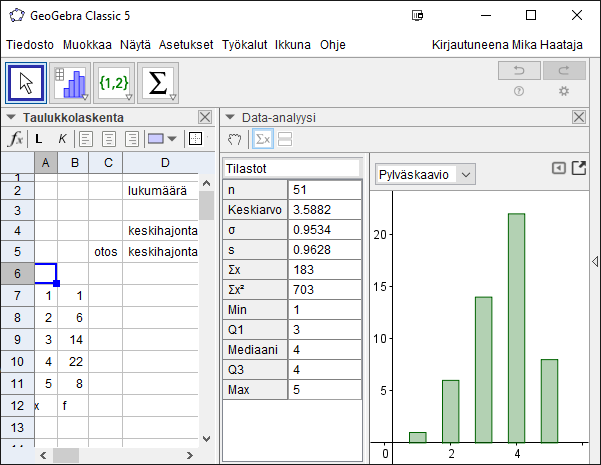Toggle the Σx show statistics button
The height and width of the screenshot is (465, 601).
(262, 139)
